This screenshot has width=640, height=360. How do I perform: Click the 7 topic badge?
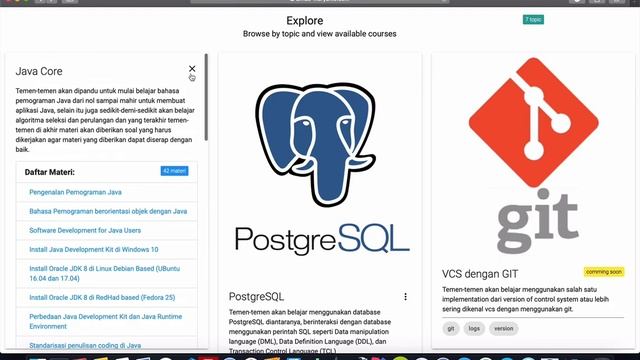click(533, 20)
